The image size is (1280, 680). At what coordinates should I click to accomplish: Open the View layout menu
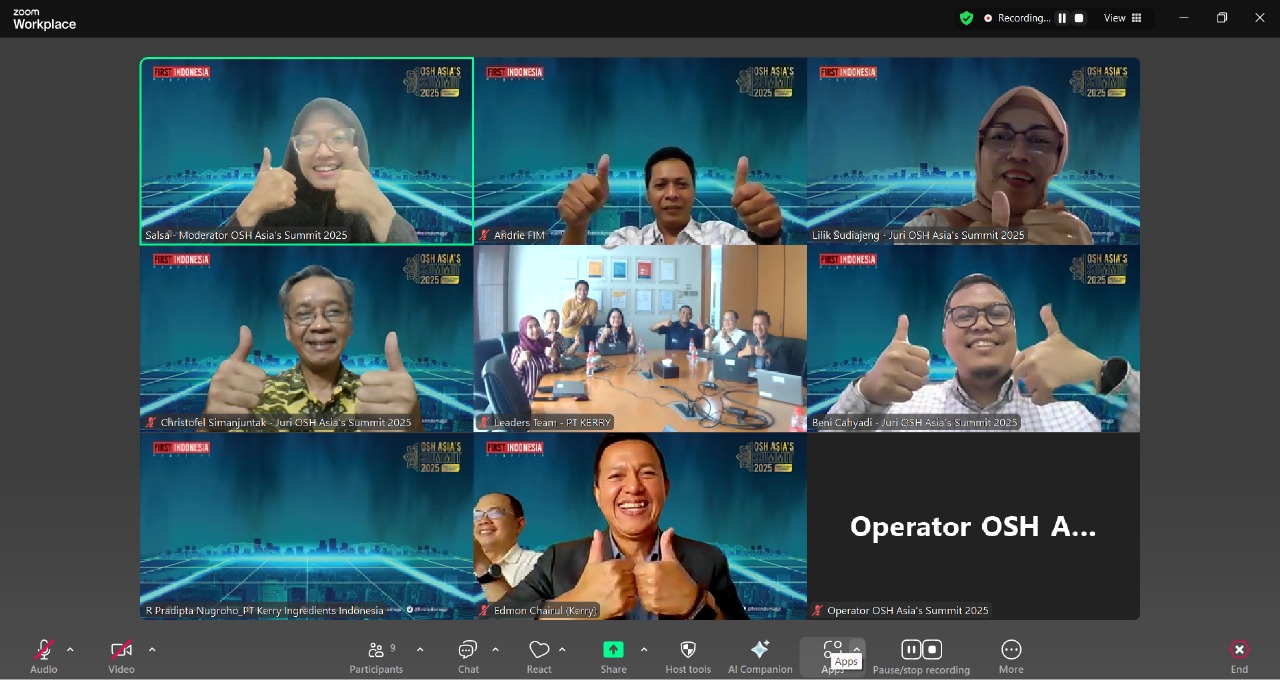point(1122,18)
